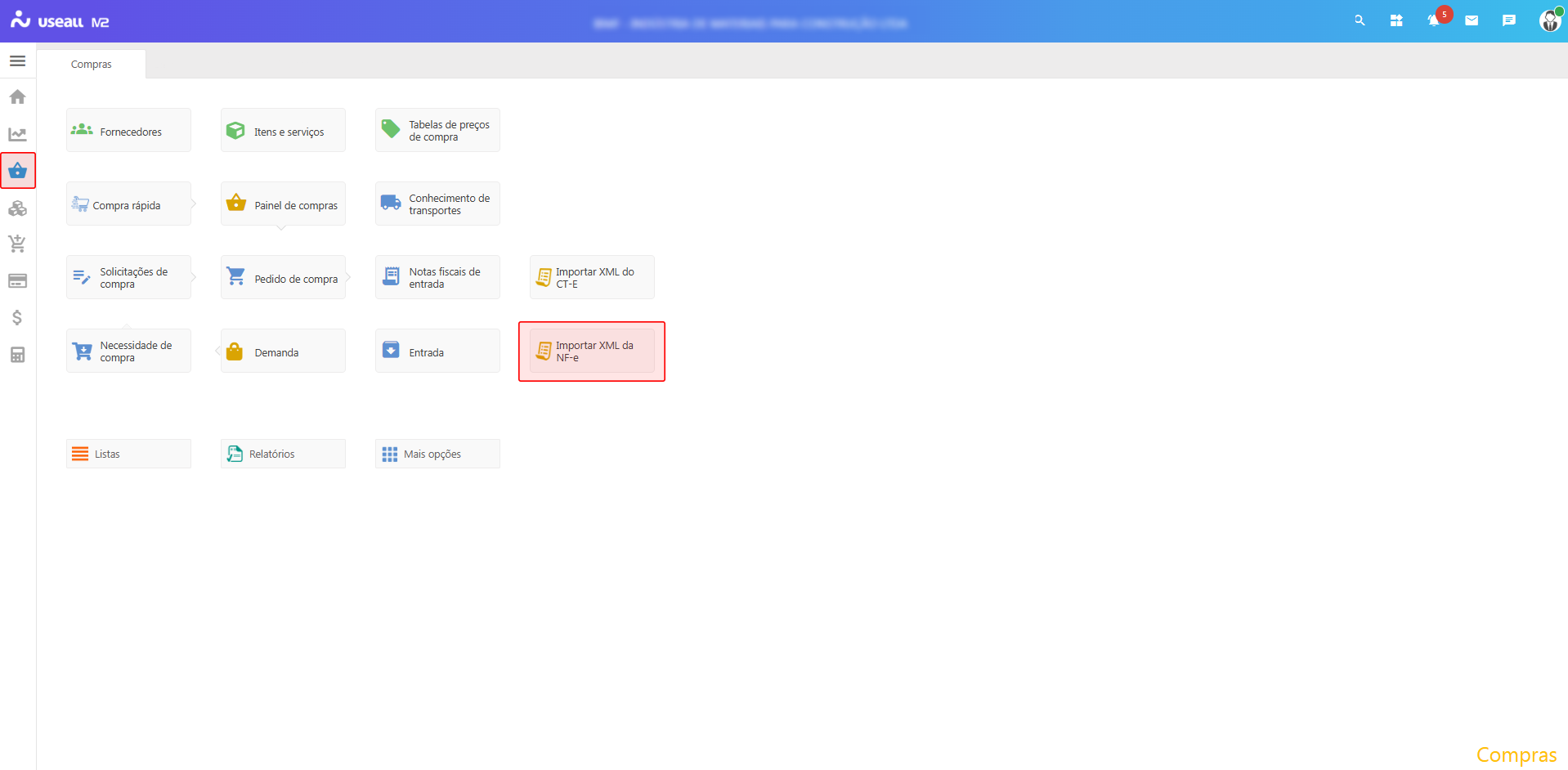1568x770 pixels.
Task: Open the mail envelope icon
Action: (x=1472, y=21)
